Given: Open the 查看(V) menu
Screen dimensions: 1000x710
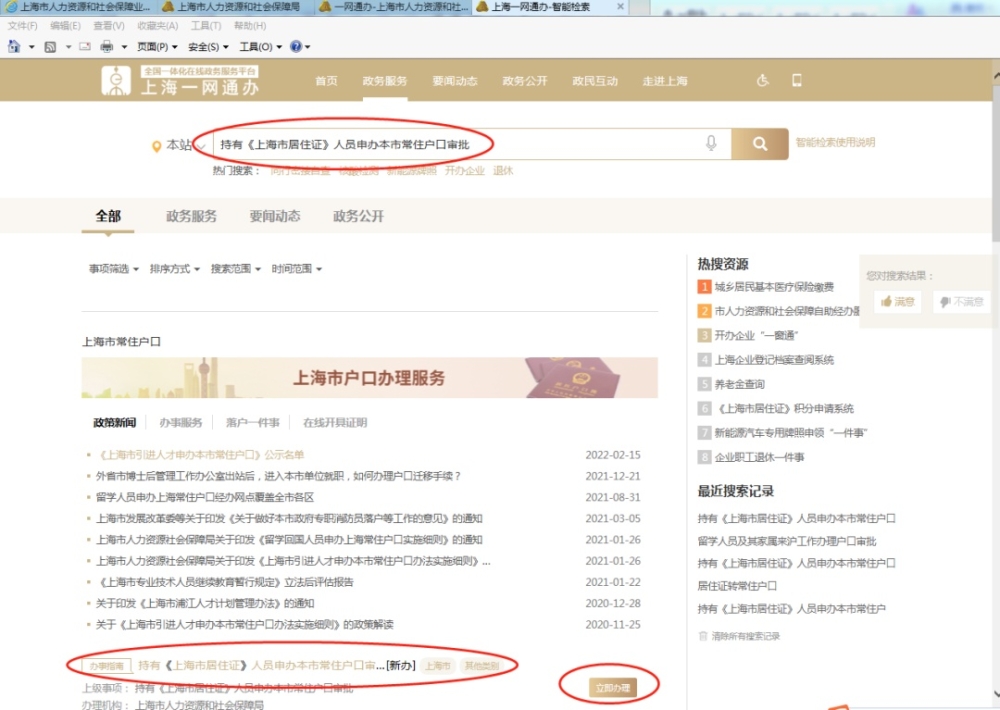Looking at the screenshot, I should 108,26.
